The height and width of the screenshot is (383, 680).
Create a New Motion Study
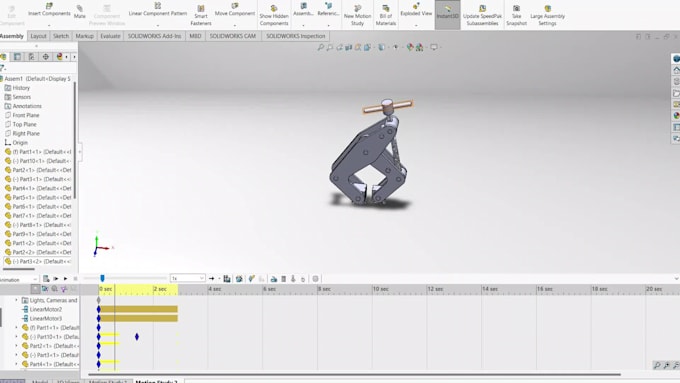(357, 16)
